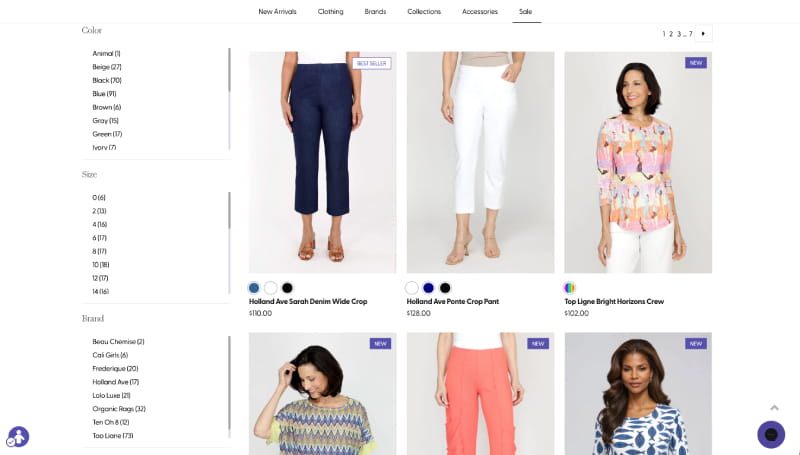Filter by color Black (70)
The width and height of the screenshot is (800, 455).
tap(107, 80)
